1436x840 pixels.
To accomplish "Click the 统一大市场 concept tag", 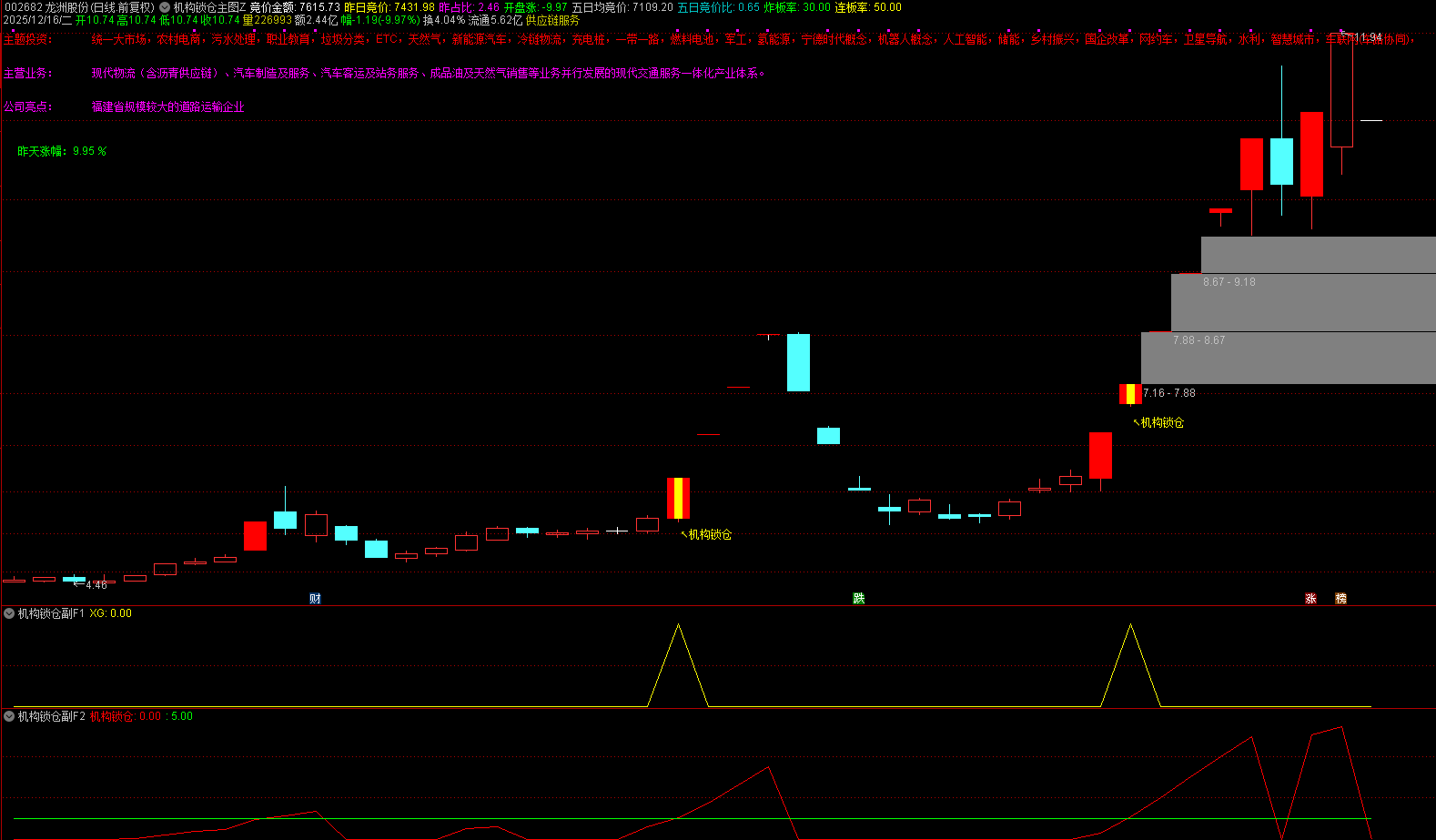I will 118,40.
